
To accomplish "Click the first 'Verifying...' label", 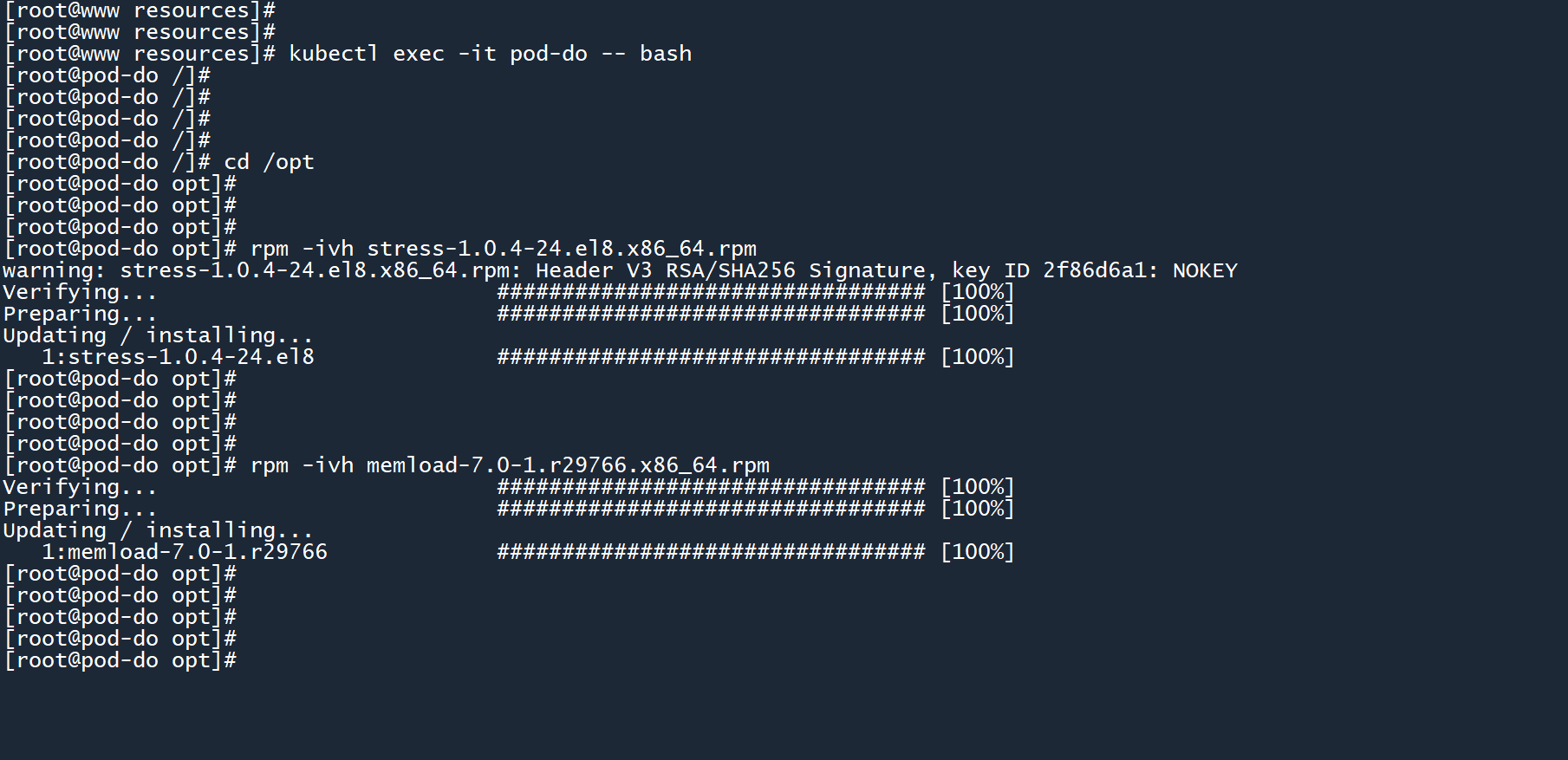I will pyautogui.click(x=80, y=292).
